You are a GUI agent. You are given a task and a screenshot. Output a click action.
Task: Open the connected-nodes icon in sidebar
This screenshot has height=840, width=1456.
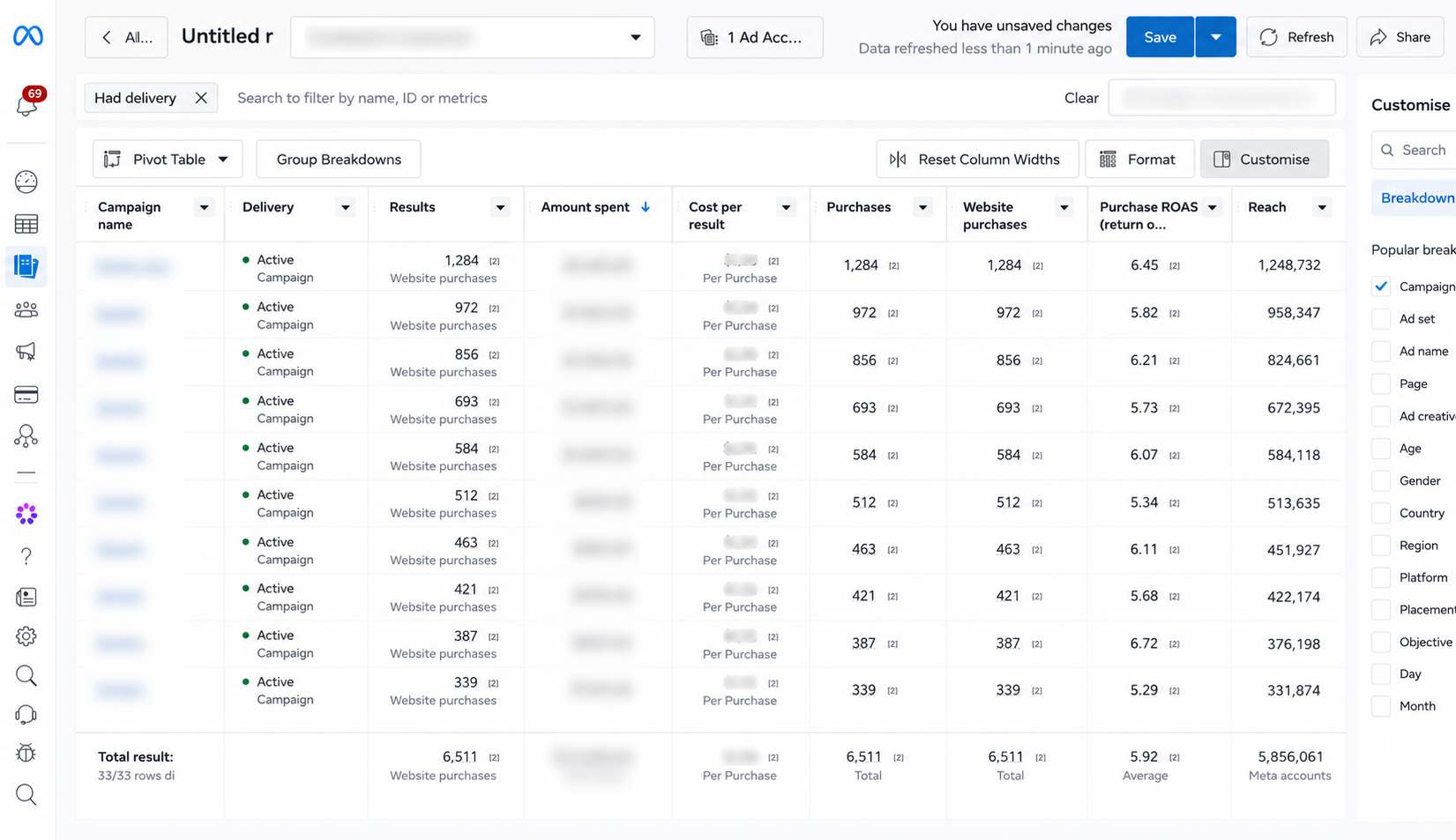tap(26, 436)
